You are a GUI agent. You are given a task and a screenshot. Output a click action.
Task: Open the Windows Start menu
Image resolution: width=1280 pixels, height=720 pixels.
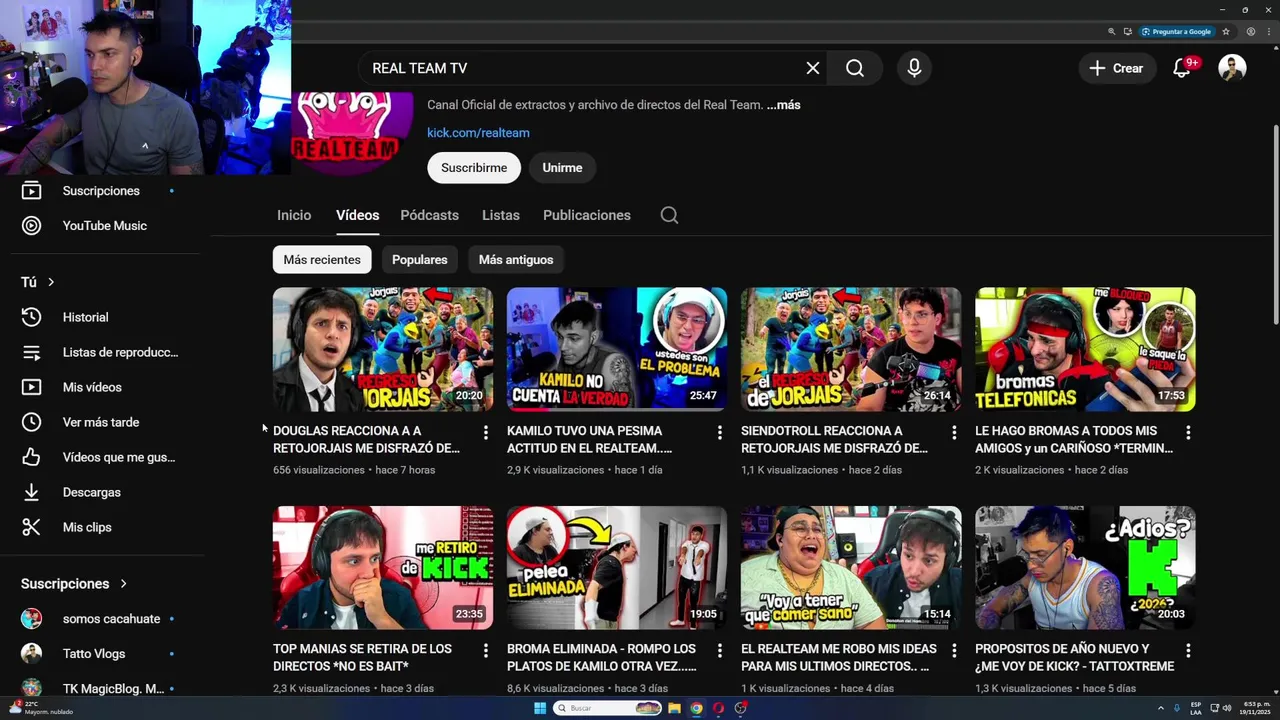click(540, 708)
